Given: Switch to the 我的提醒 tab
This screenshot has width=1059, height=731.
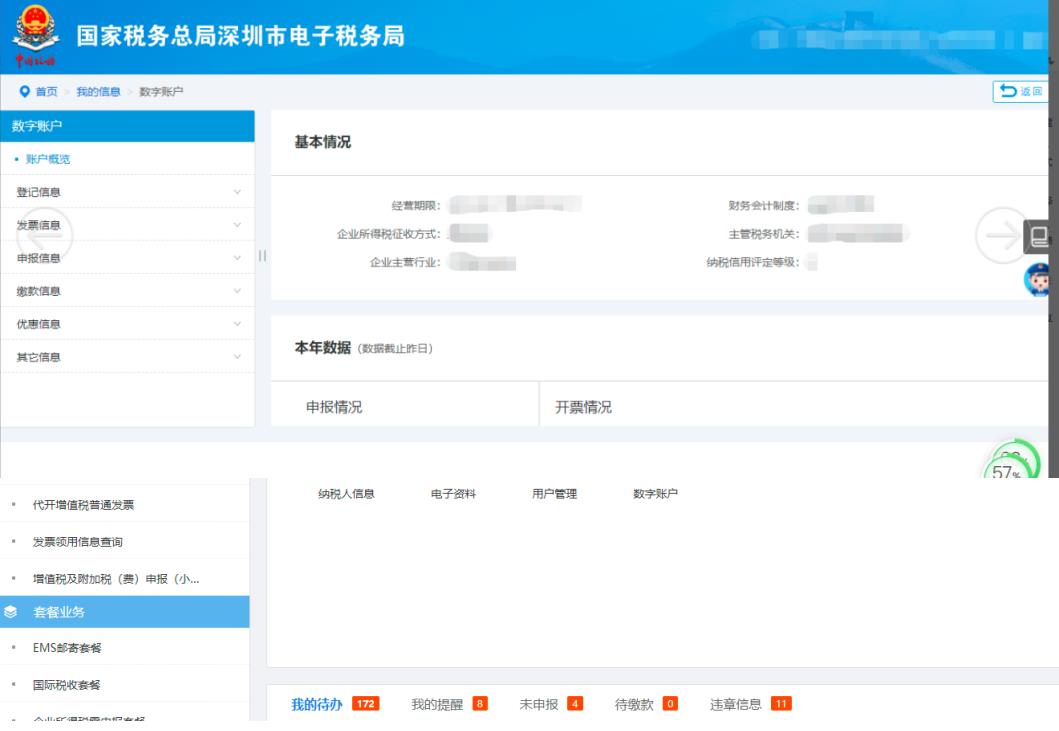Looking at the screenshot, I should [x=436, y=705].
